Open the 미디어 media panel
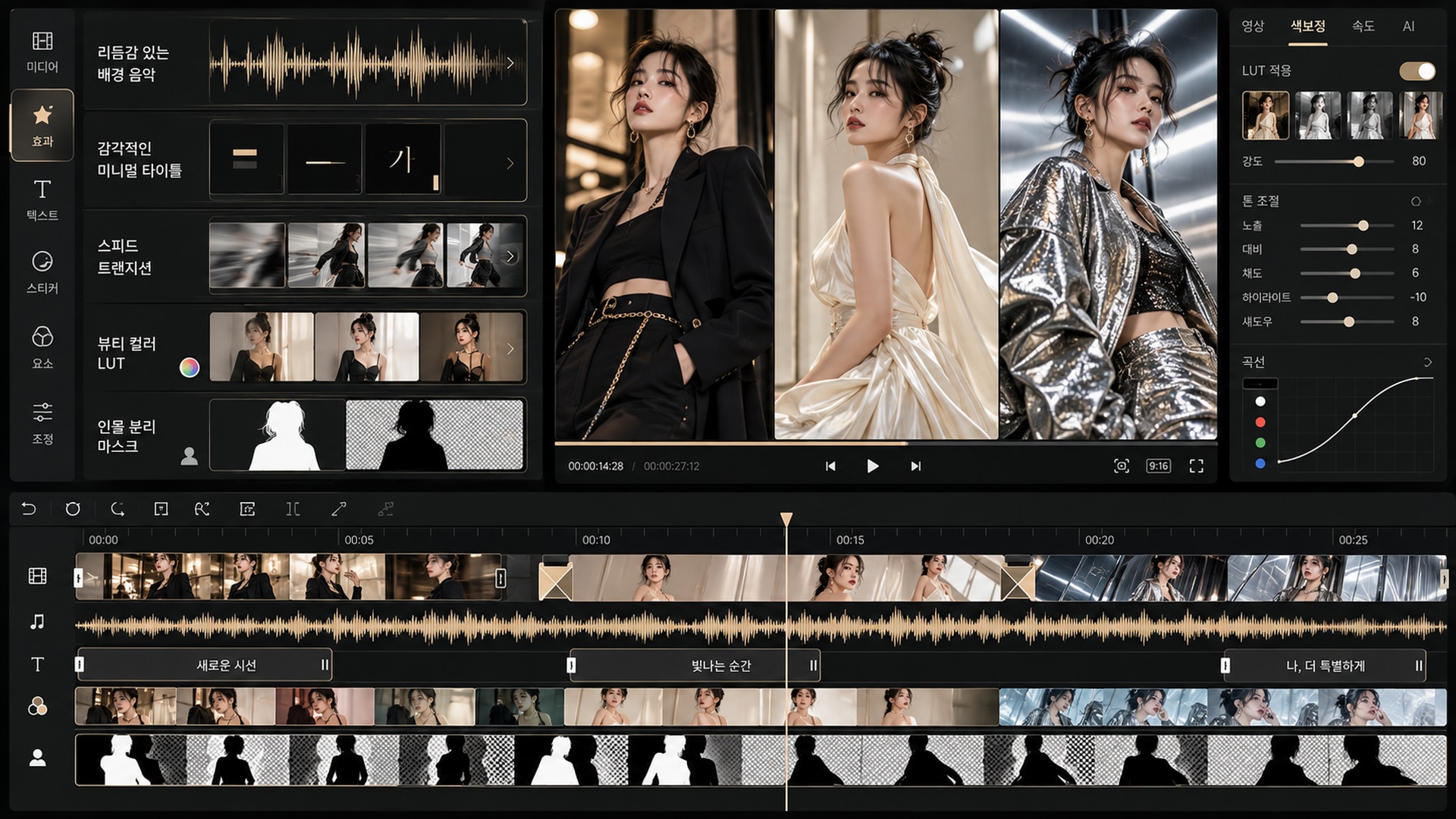 click(42, 51)
